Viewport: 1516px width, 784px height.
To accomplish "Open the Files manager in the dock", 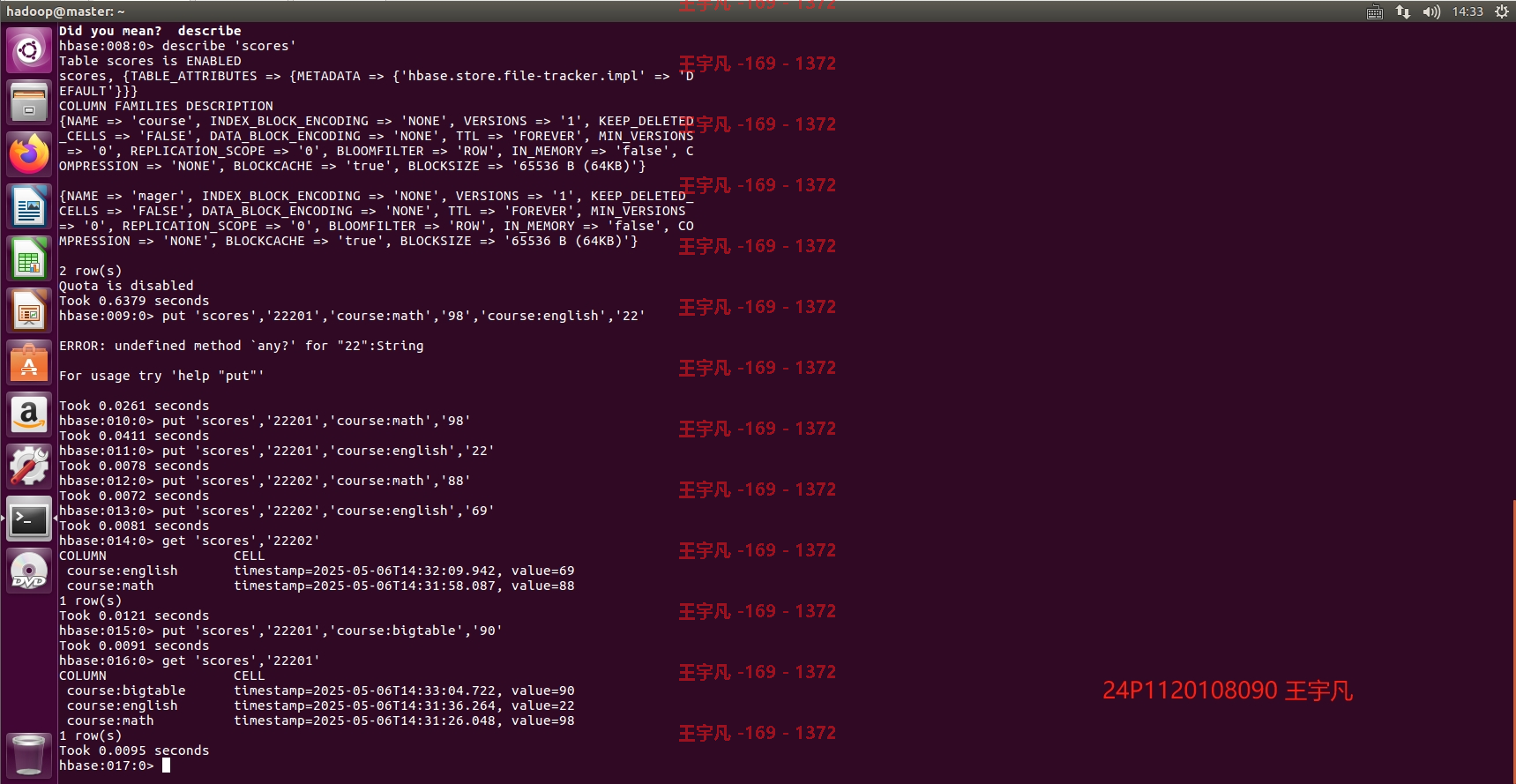I will (29, 102).
